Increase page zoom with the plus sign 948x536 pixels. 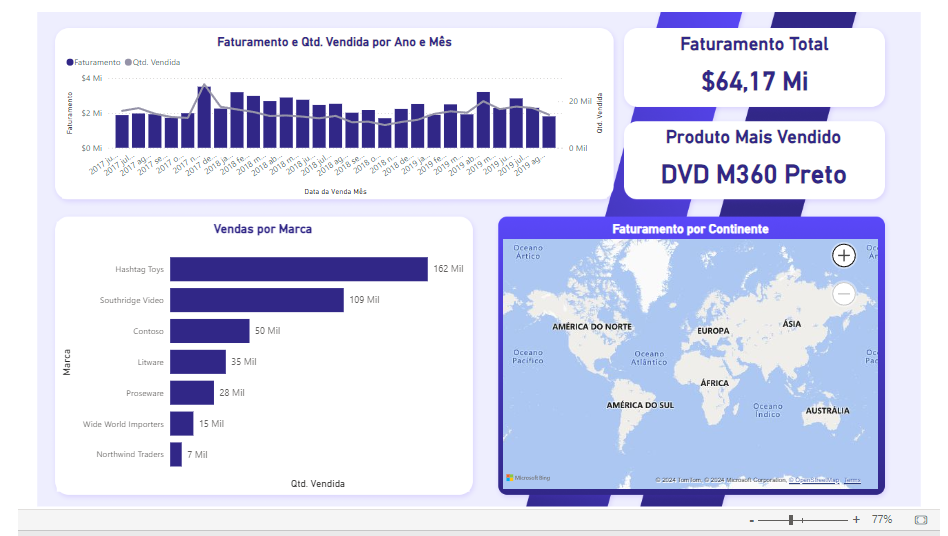(856, 520)
